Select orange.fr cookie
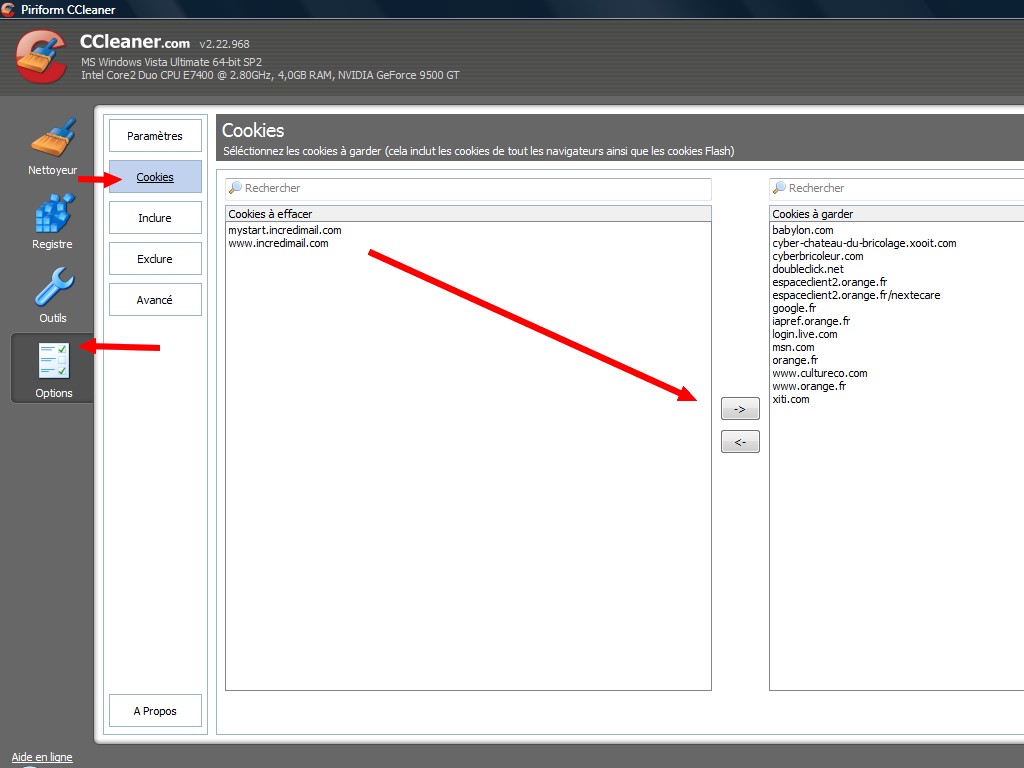The image size is (1024, 768). point(795,360)
